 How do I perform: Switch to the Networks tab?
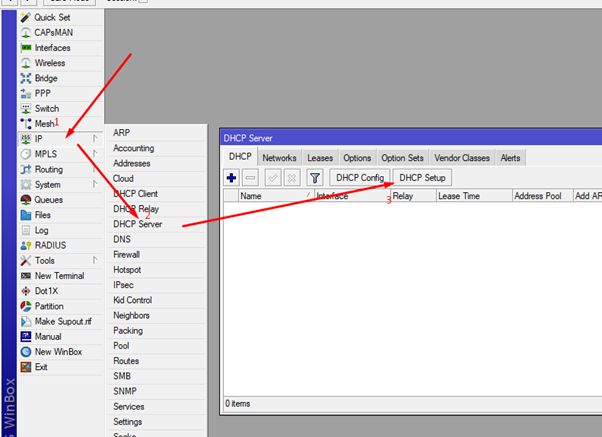280,158
